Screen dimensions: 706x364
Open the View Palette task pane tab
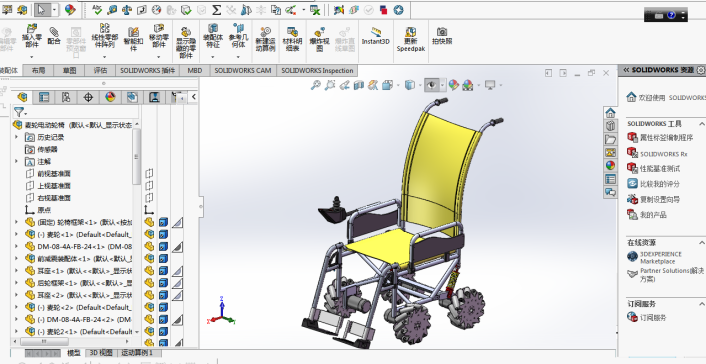coord(610,152)
